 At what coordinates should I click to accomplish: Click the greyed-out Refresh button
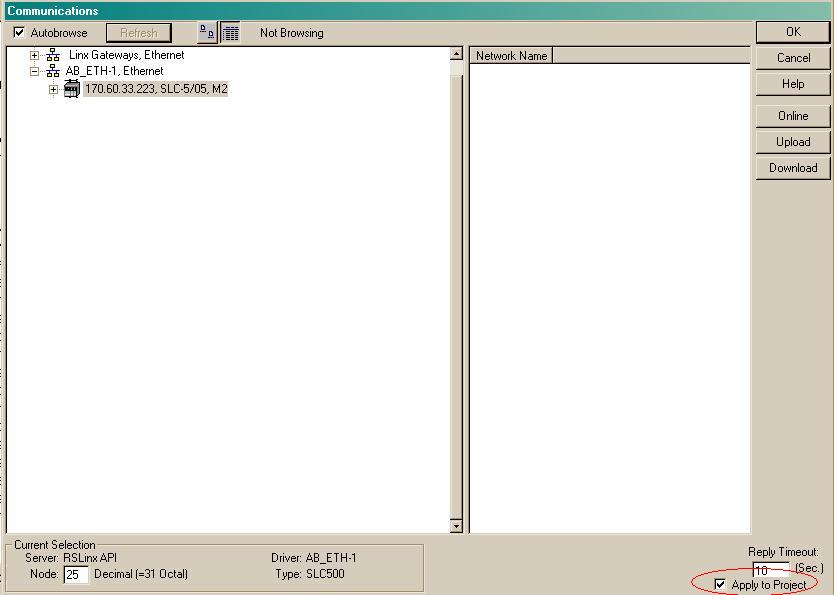pos(139,33)
